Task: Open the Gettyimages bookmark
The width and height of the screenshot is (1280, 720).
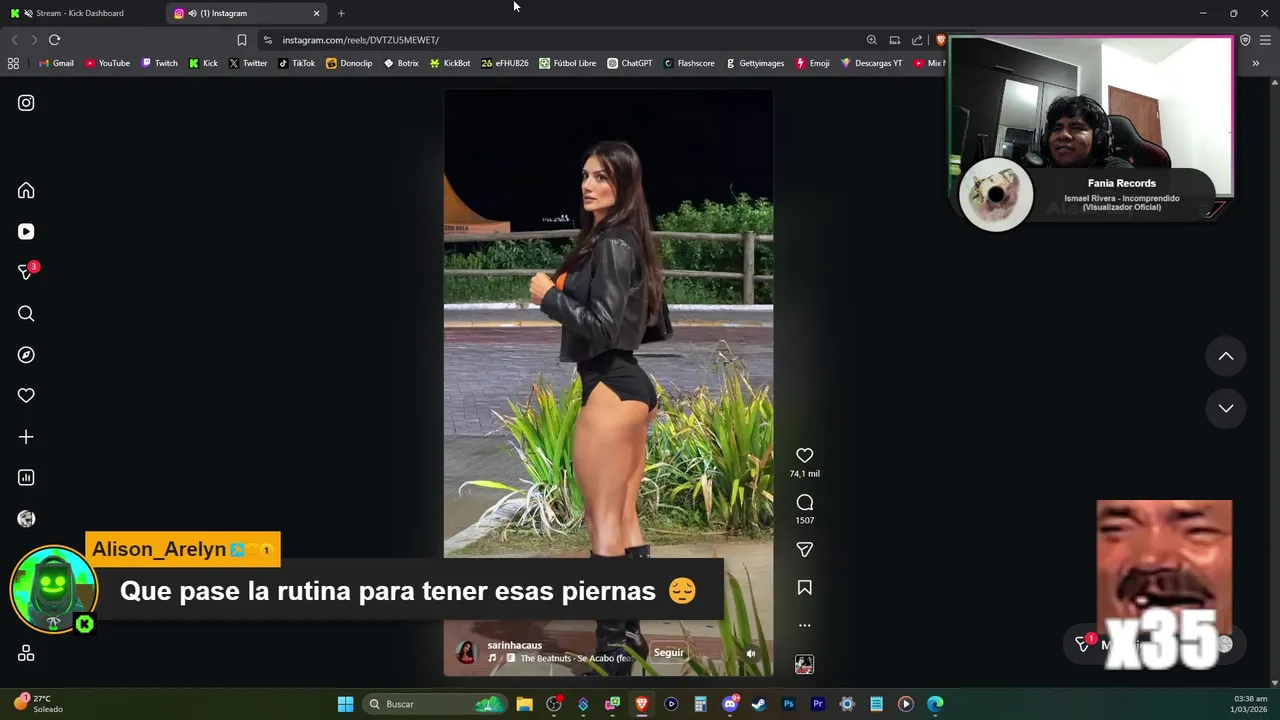Action: pyautogui.click(x=754, y=63)
